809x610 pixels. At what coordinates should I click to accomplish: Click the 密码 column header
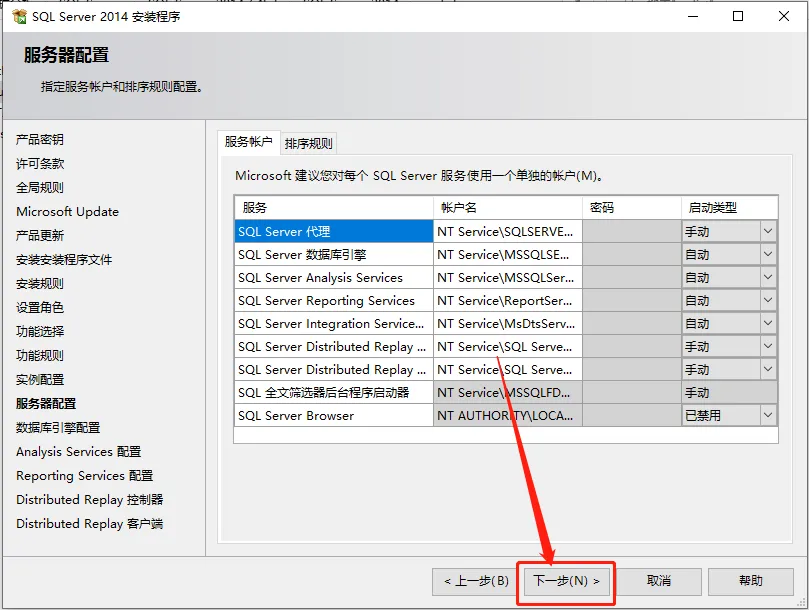632,207
